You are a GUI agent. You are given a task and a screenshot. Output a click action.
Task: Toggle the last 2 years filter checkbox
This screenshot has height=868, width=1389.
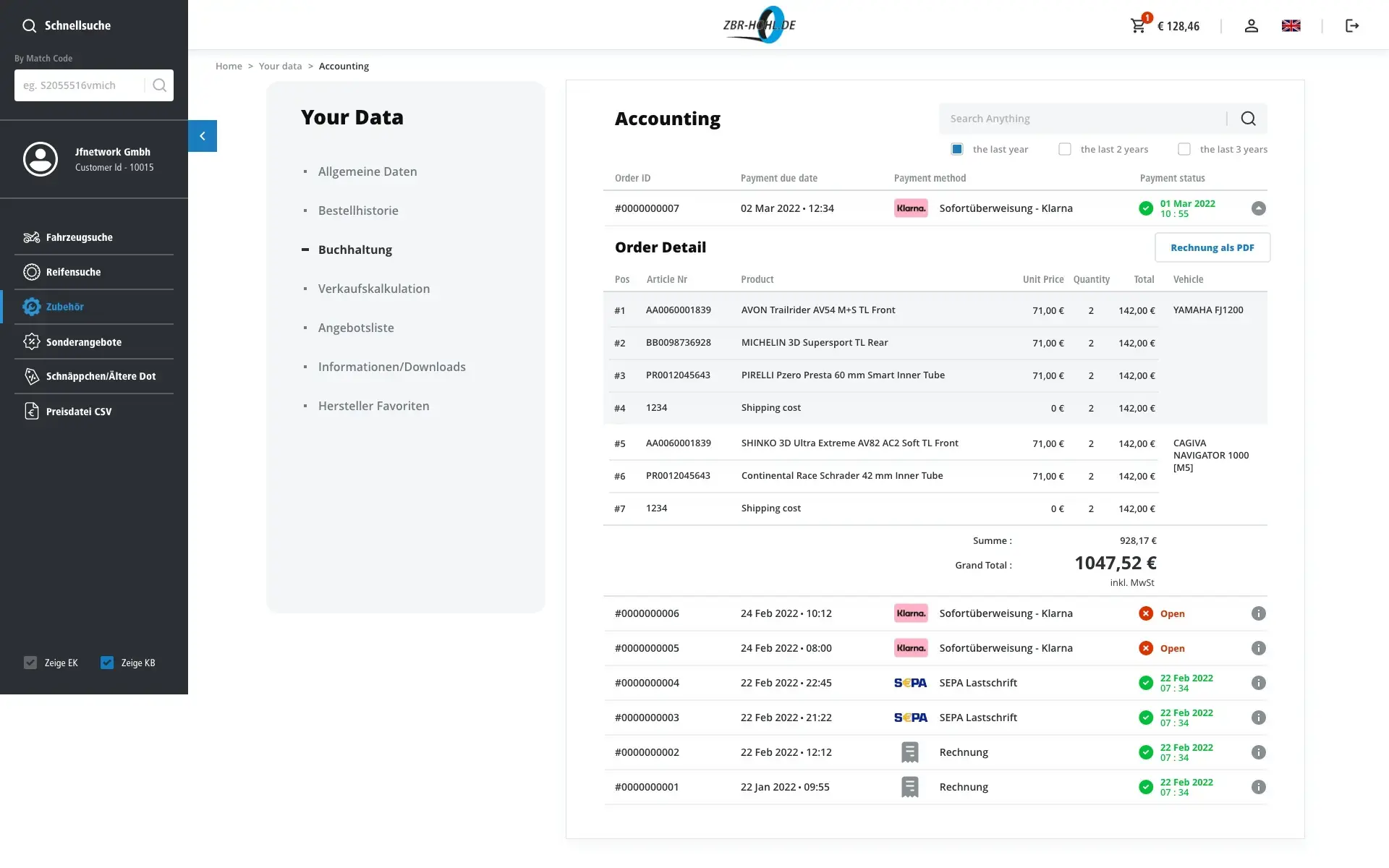pyautogui.click(x=1064, y=149)
